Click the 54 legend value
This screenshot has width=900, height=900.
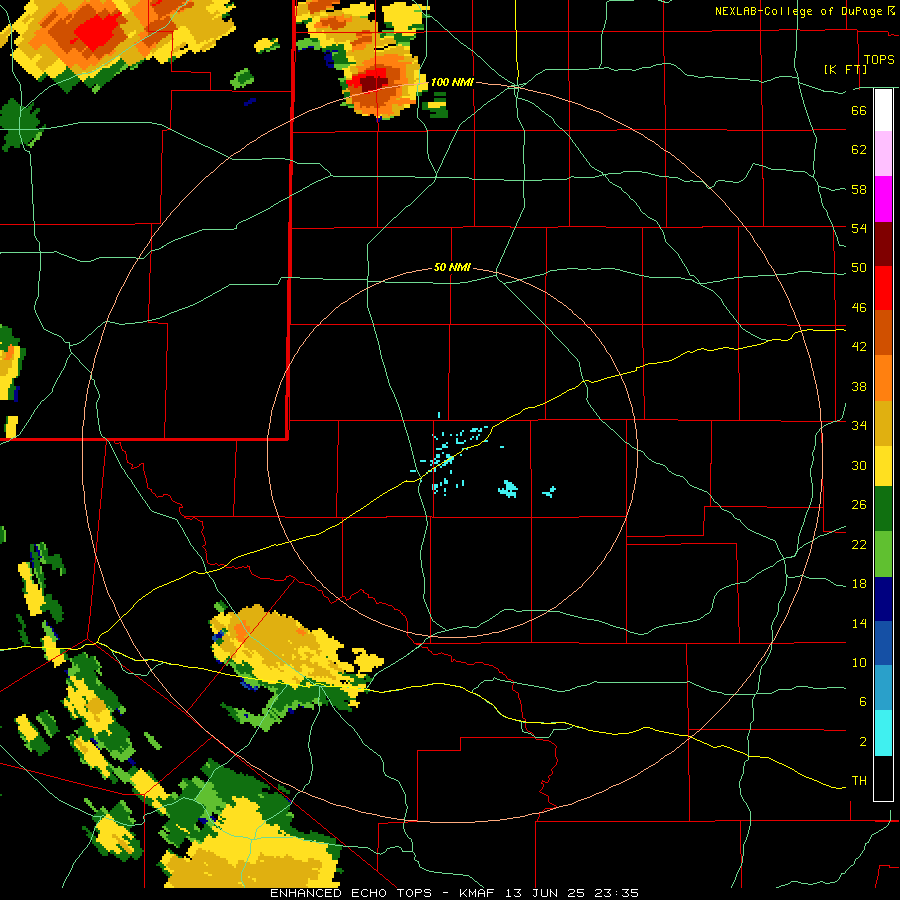(859, 228)
